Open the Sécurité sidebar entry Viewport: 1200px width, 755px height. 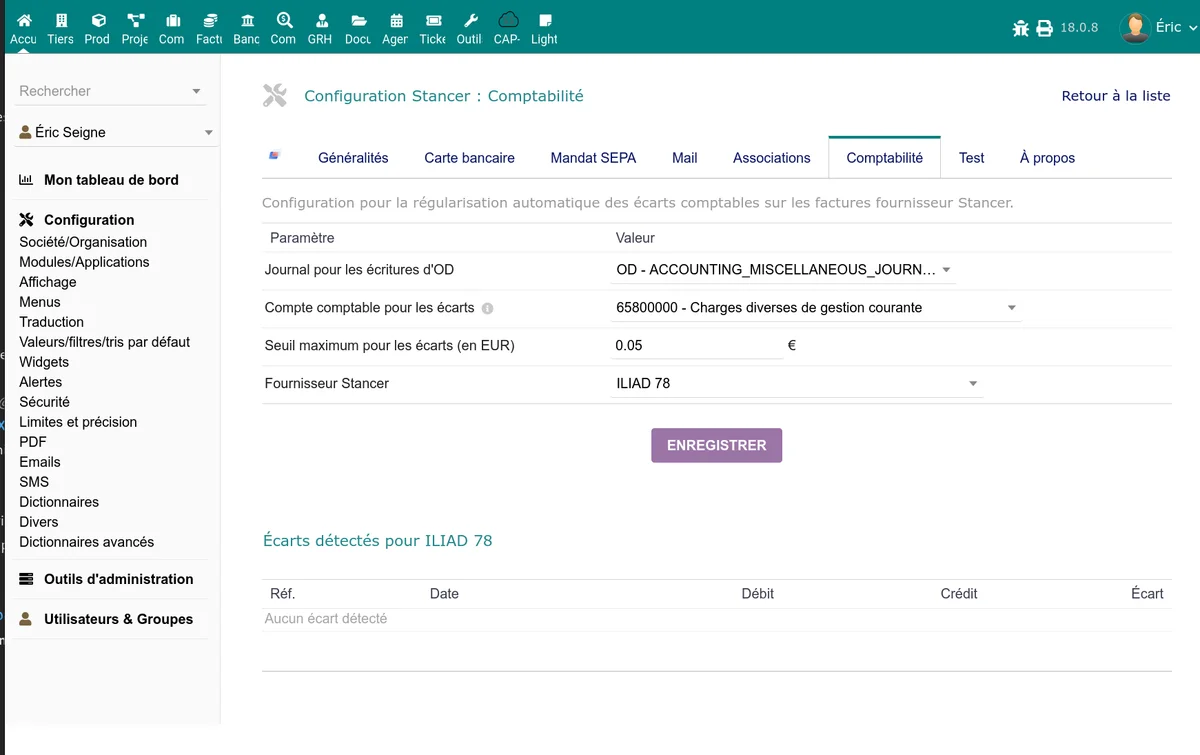click(x=44, y=402)
